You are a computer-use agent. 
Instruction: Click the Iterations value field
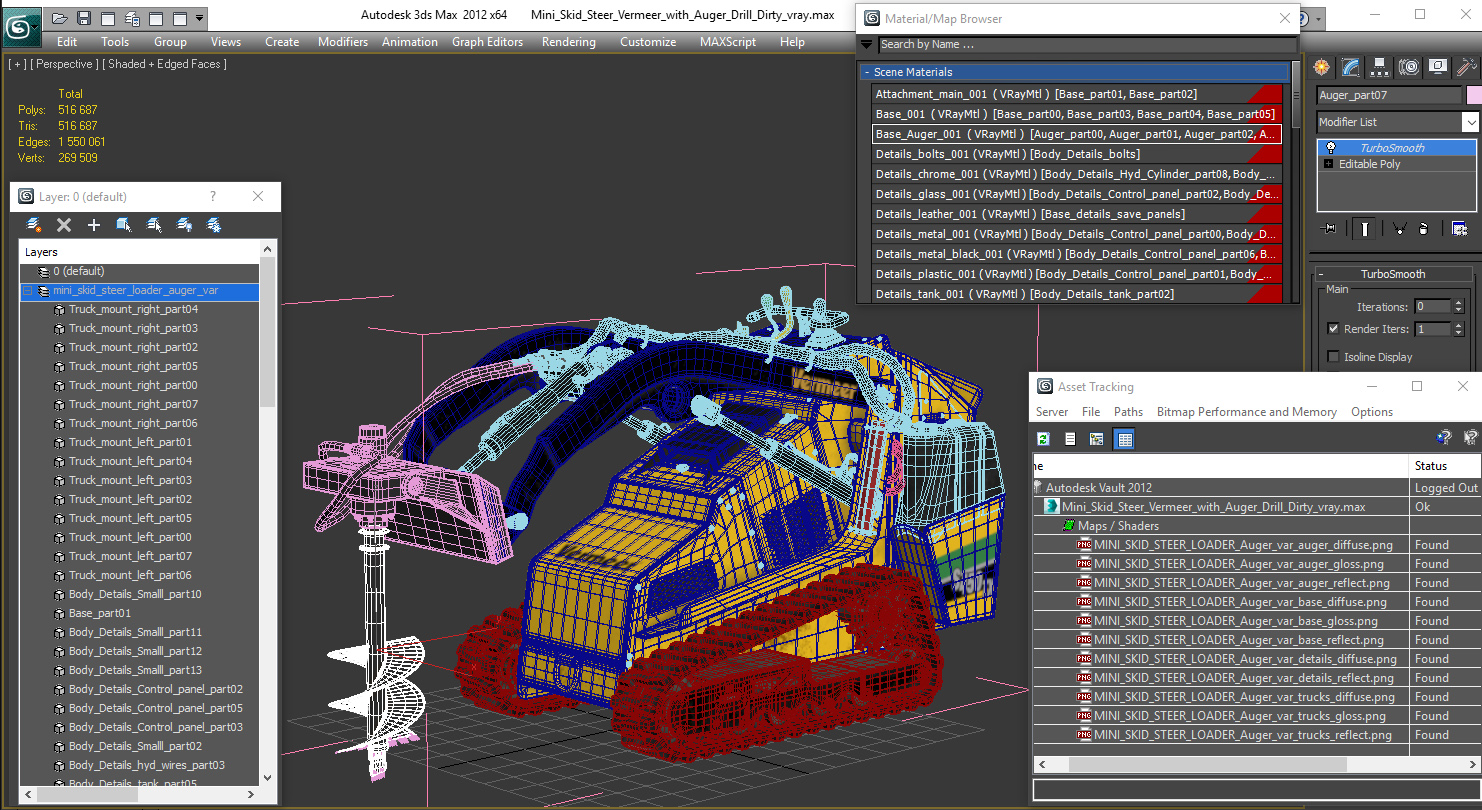click(1431, 307)
